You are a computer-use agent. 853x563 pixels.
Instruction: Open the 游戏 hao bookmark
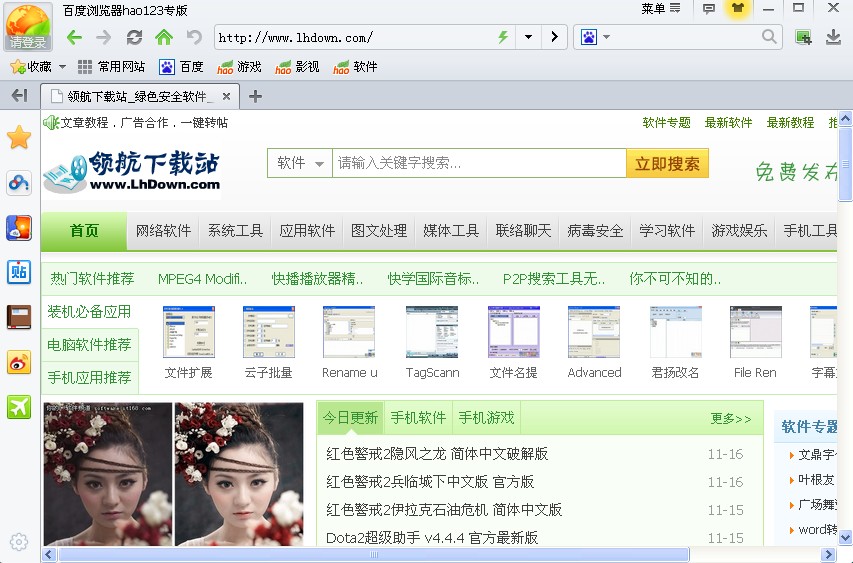(x=239, y=67)
